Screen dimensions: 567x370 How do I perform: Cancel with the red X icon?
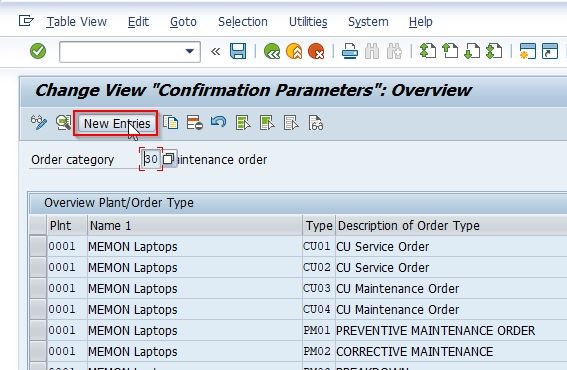(316, 51)
